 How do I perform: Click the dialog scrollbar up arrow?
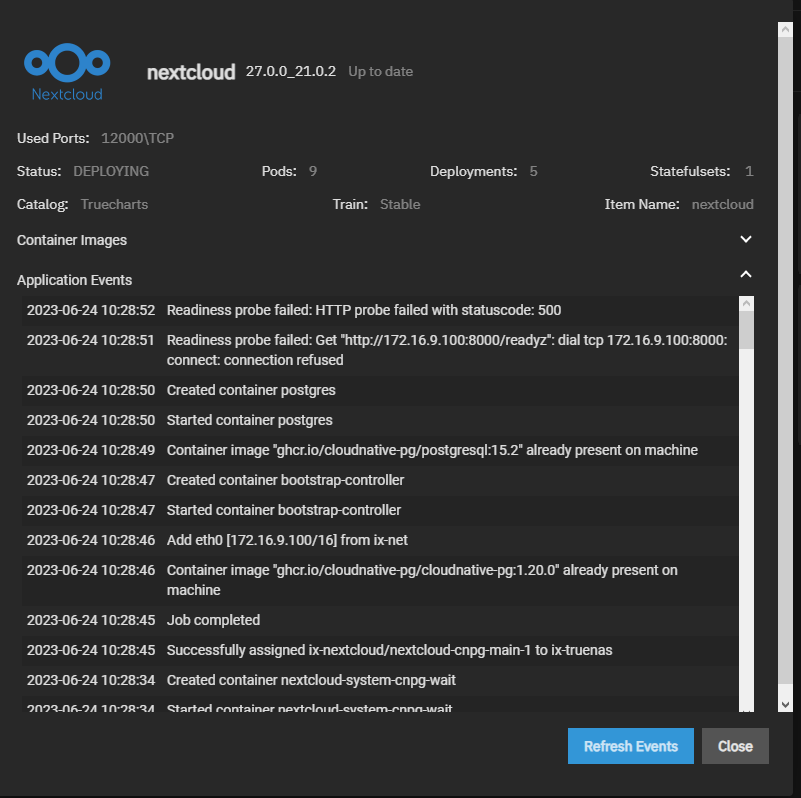coord(785,30)
